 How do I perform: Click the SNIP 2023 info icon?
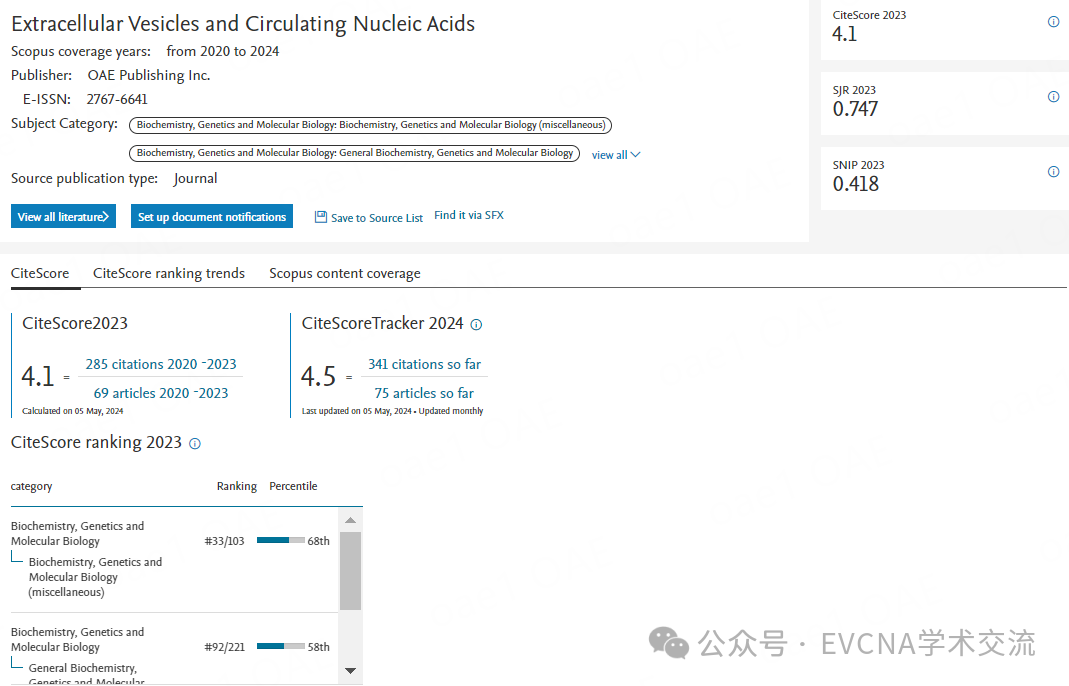(1053, 172)
